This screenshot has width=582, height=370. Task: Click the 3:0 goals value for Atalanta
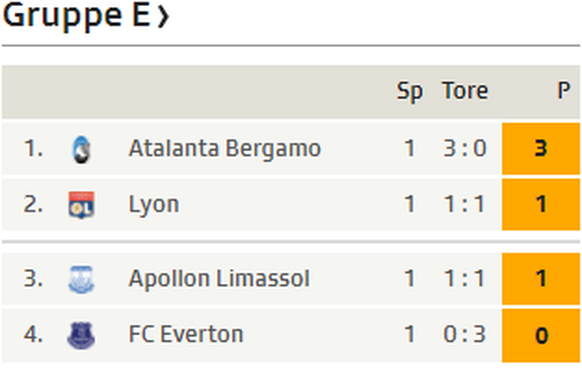[x=465, y=148]
